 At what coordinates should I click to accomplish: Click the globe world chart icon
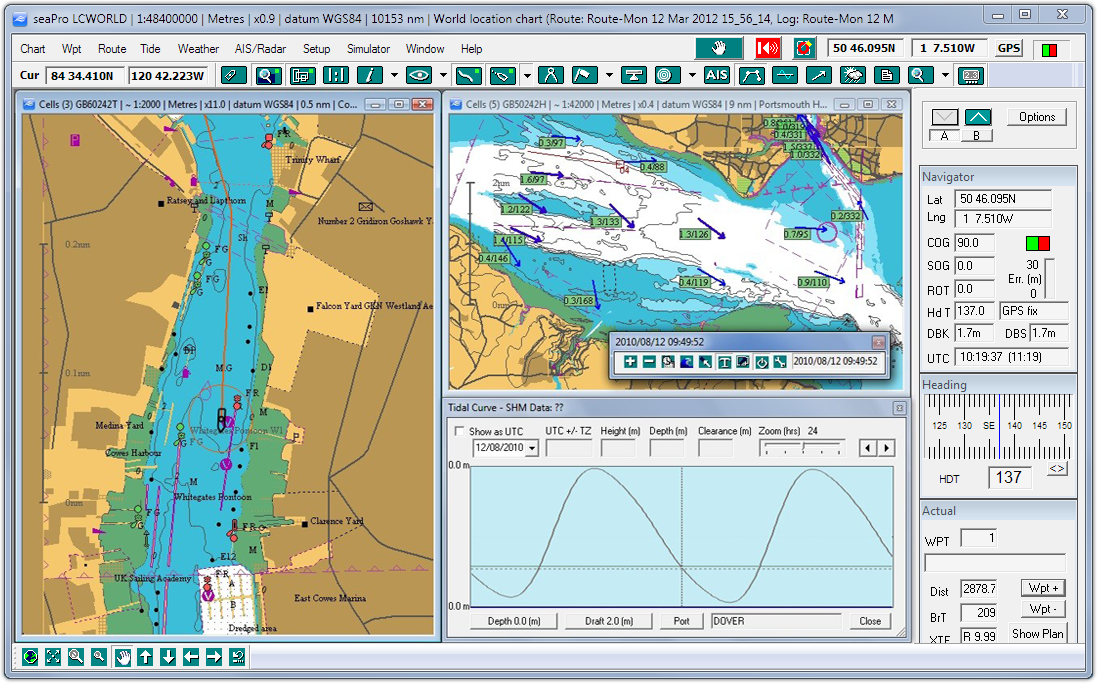[30, 657]
